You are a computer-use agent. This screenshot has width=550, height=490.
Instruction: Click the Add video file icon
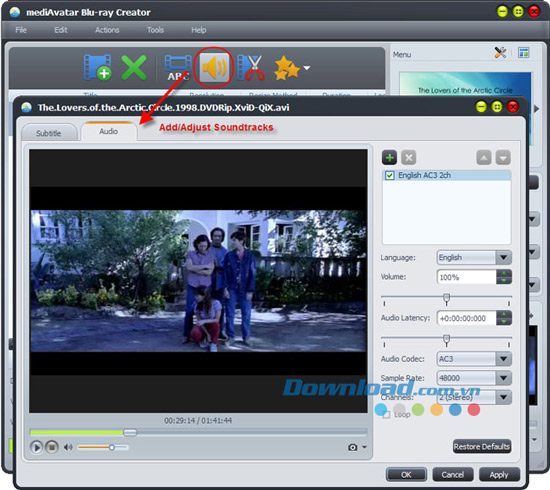point(98,67)
